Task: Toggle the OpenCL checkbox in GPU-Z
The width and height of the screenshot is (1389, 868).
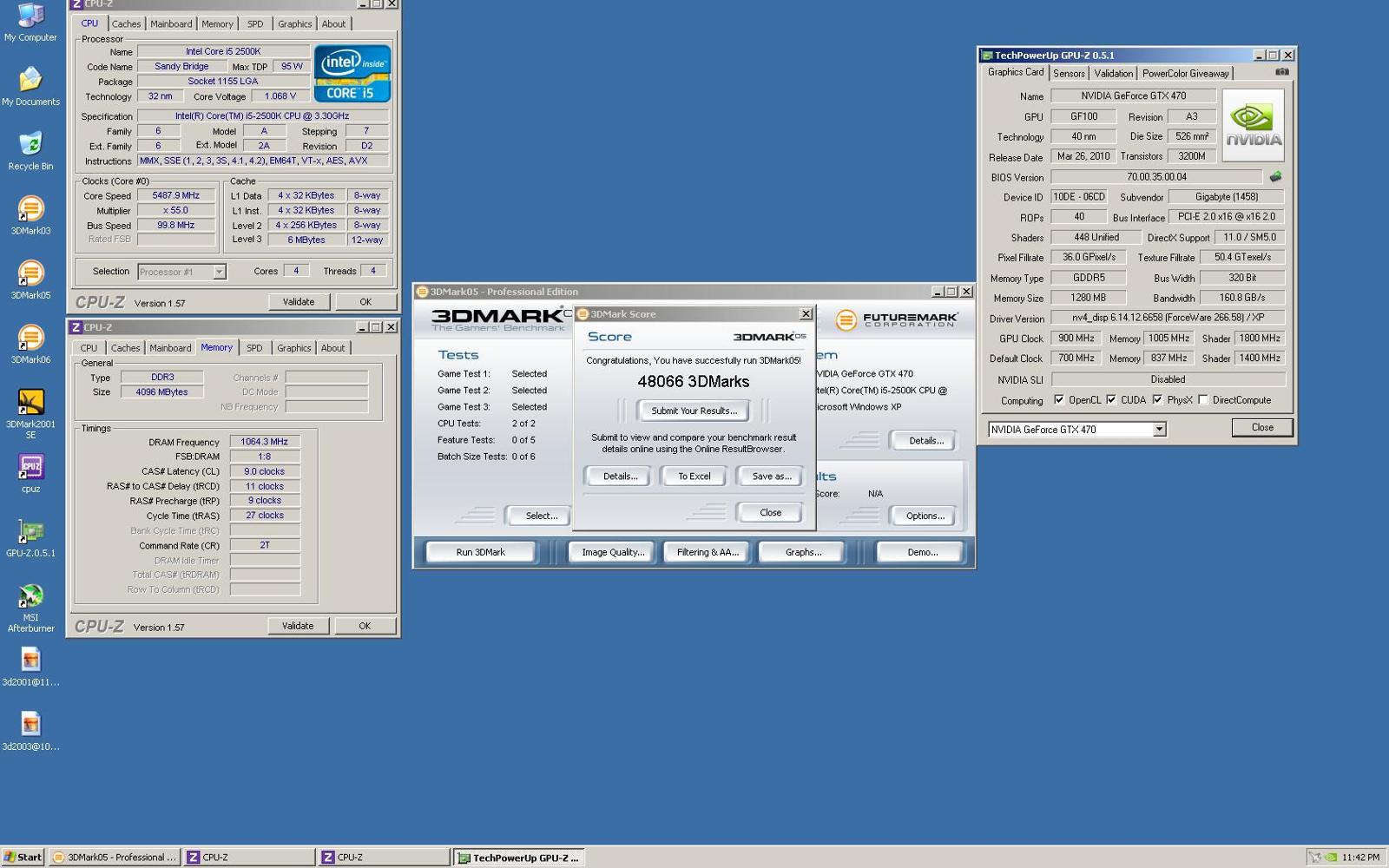Action: (x=1059, y=400)
